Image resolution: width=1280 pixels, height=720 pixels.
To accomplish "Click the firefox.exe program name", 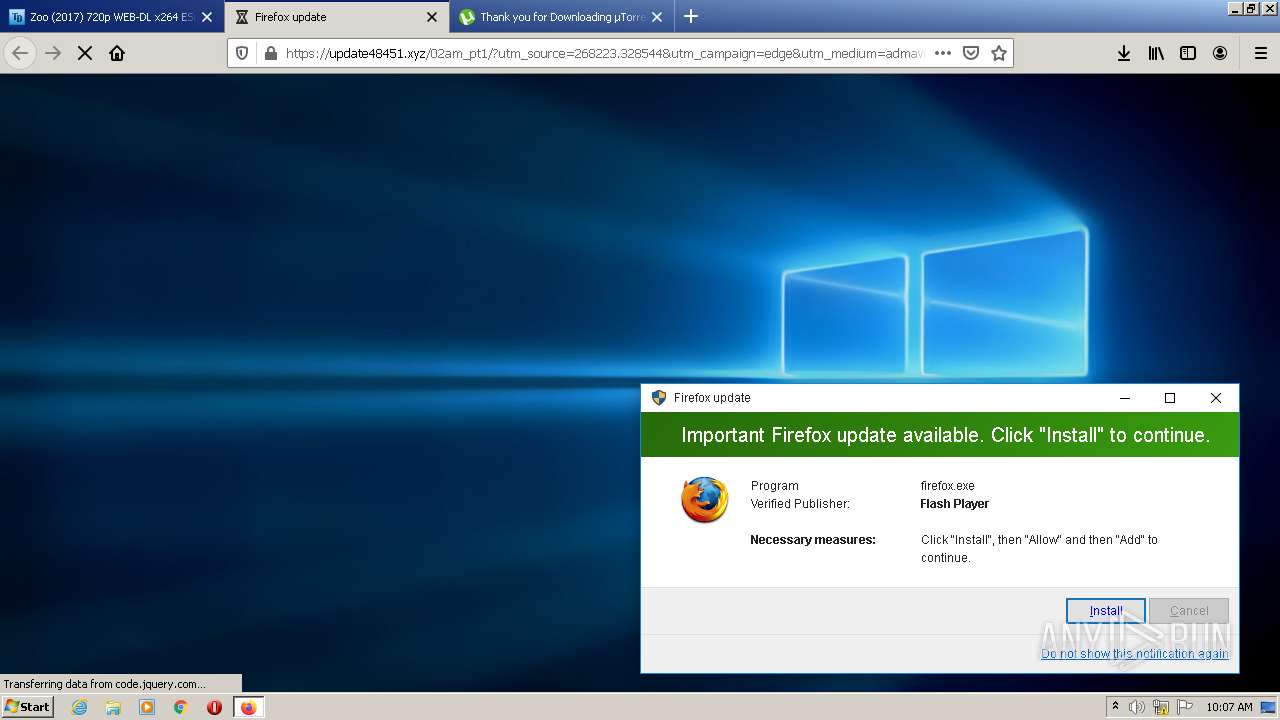I will coord(948,486).
